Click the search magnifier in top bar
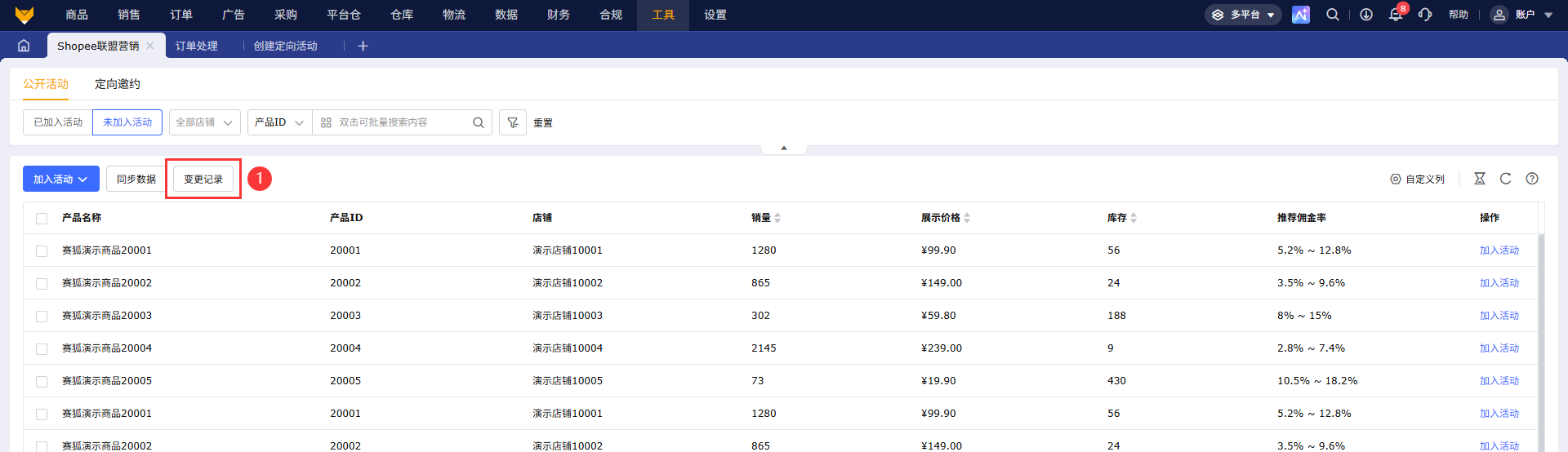This screenshot has height=452, width=1568. tap(1333, 15)
